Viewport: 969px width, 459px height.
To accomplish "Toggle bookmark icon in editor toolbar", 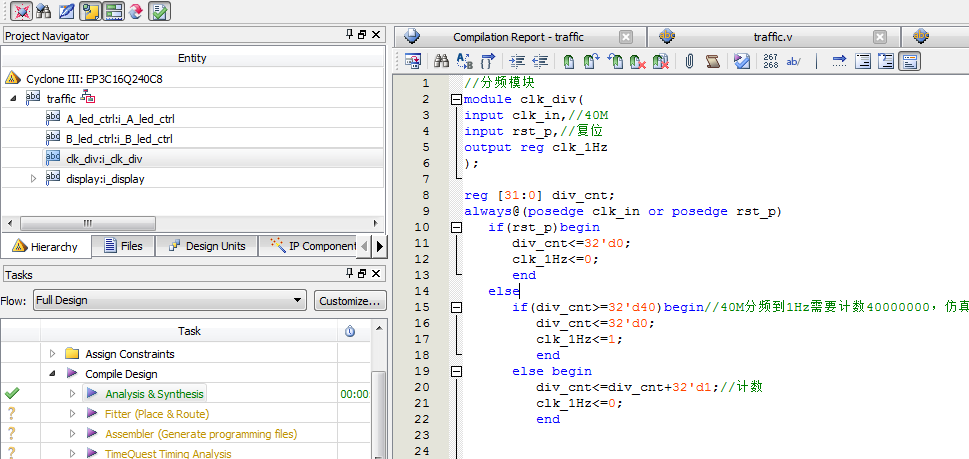I will click(569, 62).
